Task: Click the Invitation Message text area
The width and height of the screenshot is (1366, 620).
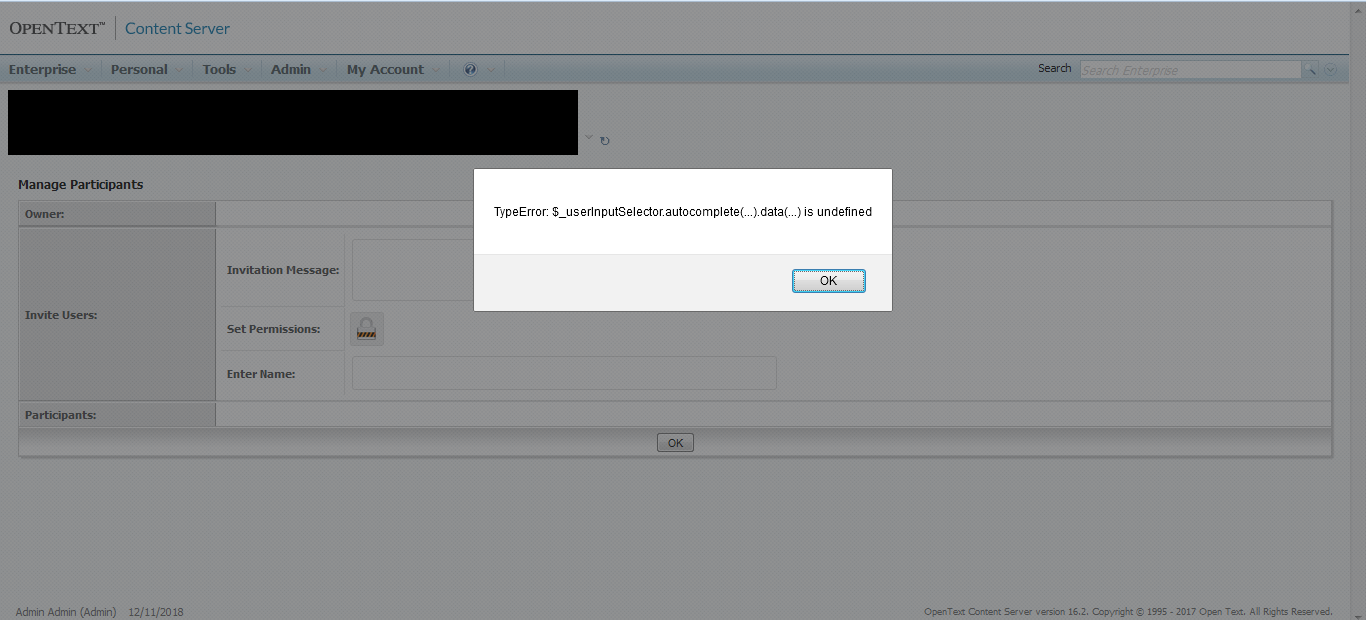Action: coord(412,269)
